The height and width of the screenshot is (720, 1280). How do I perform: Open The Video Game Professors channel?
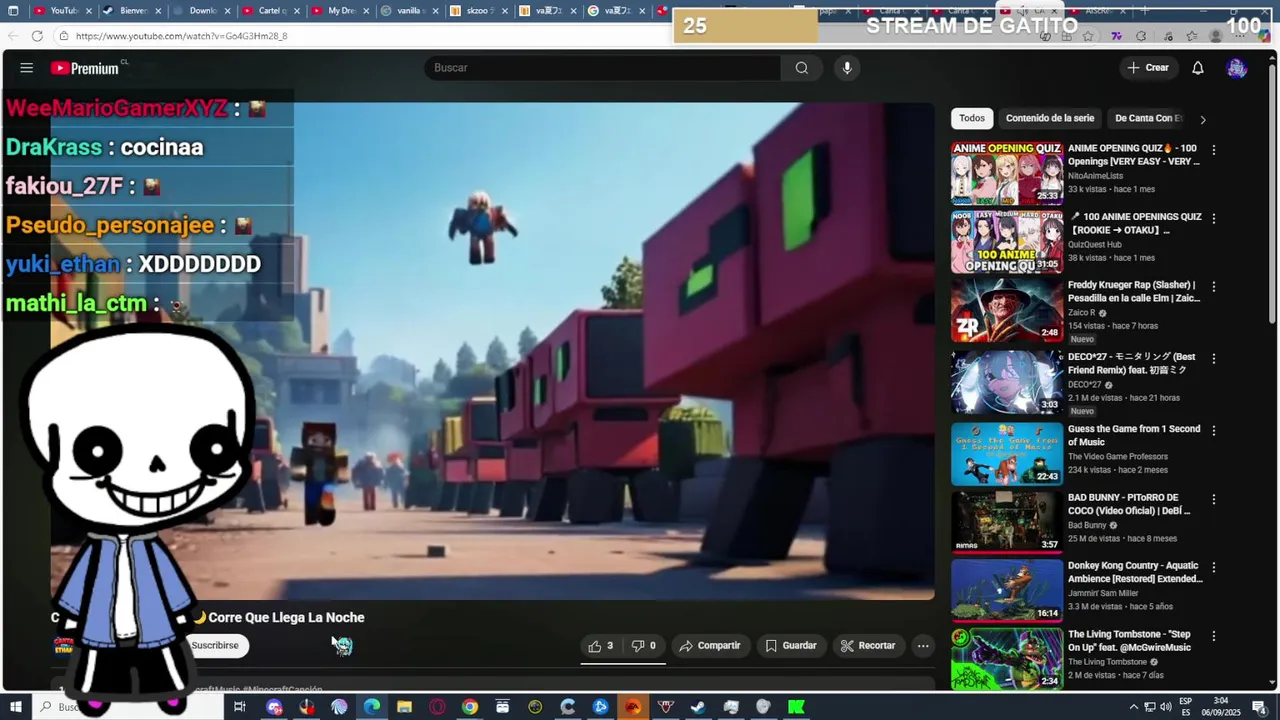coord(1117,457)
